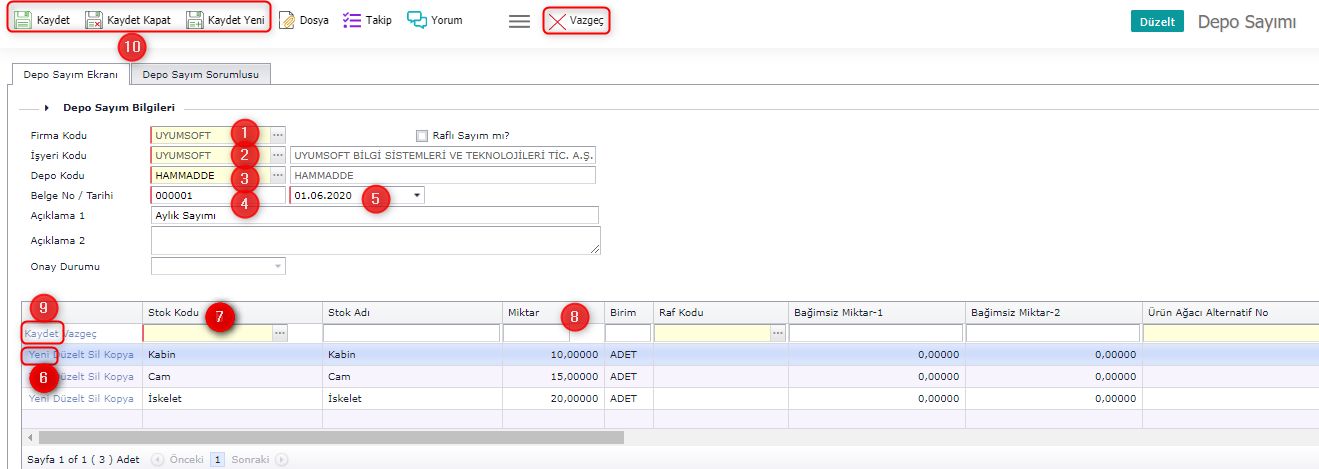
Task: Open the Takip tracking icon
Action: [351, 19]
